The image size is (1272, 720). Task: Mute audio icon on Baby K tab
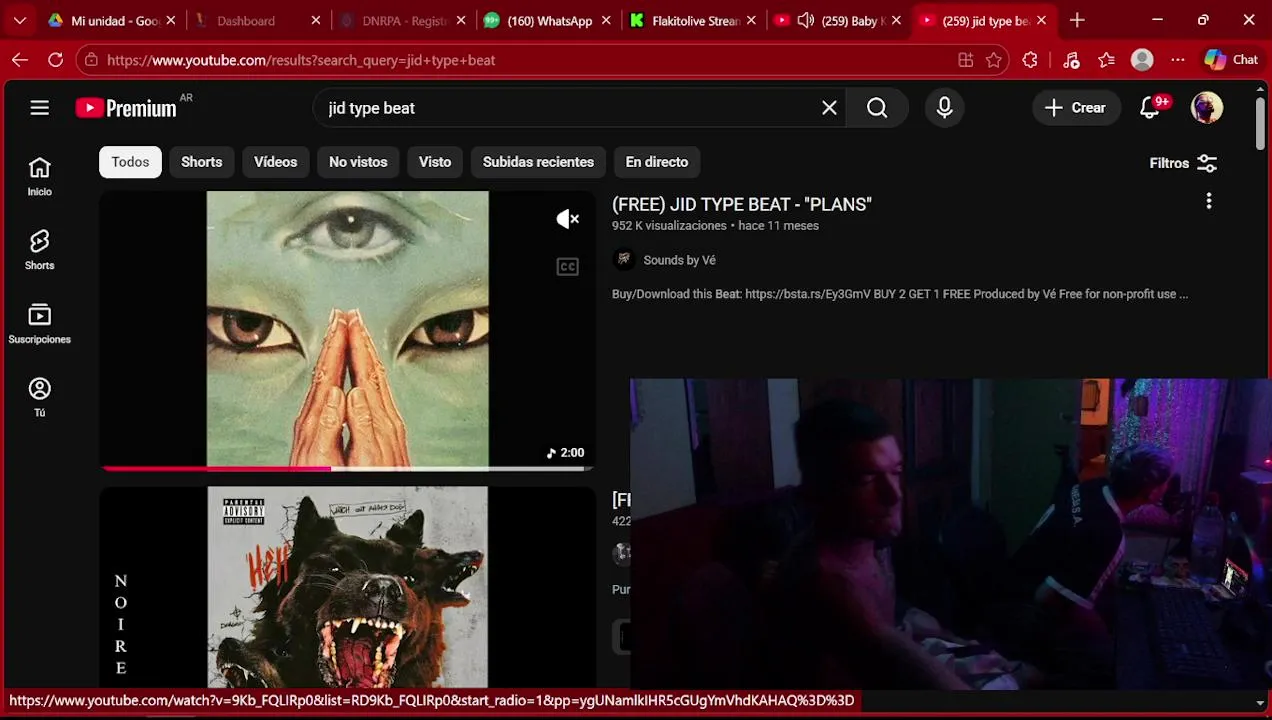tap(805, 20)
